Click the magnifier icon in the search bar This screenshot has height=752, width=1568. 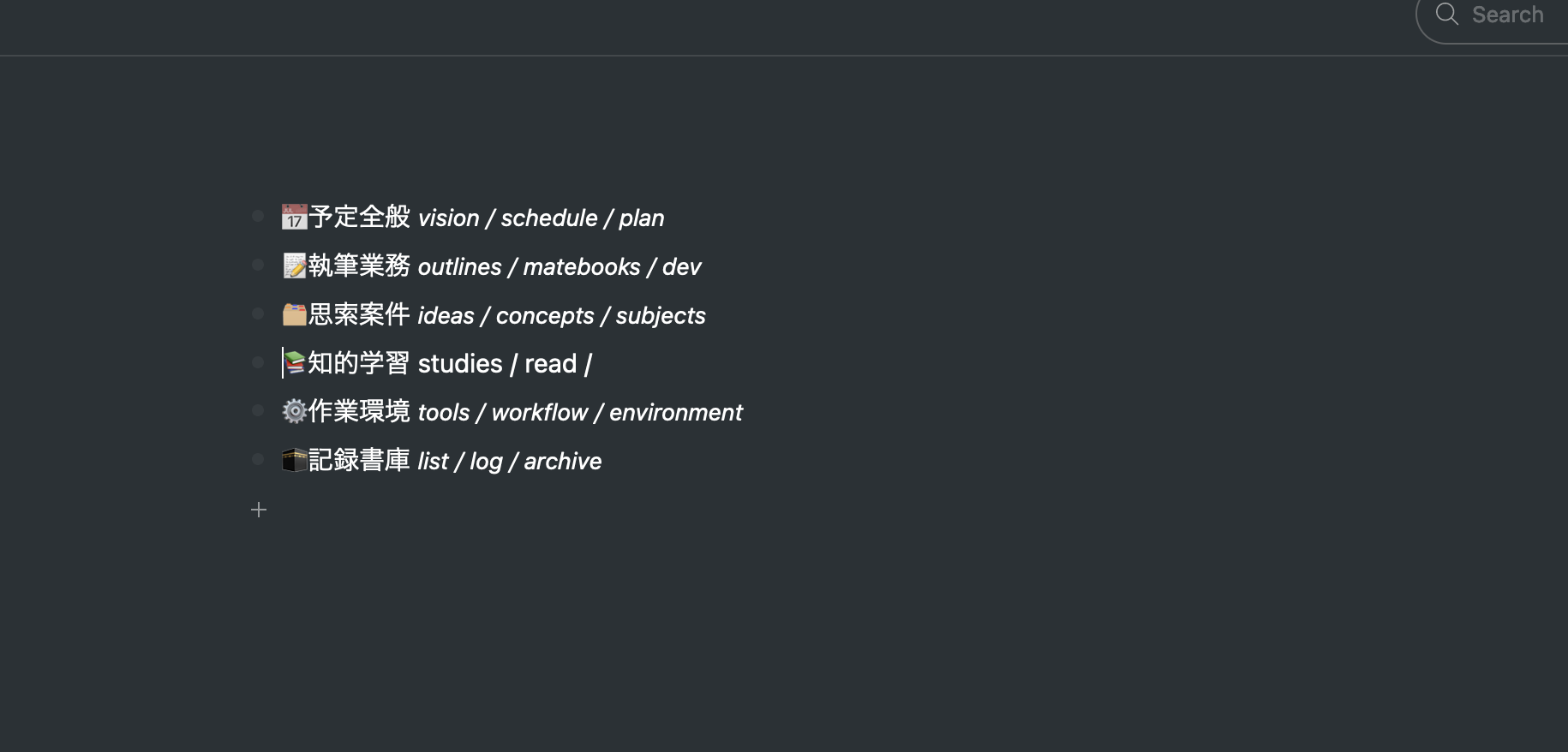click(x=1445, y=15)
